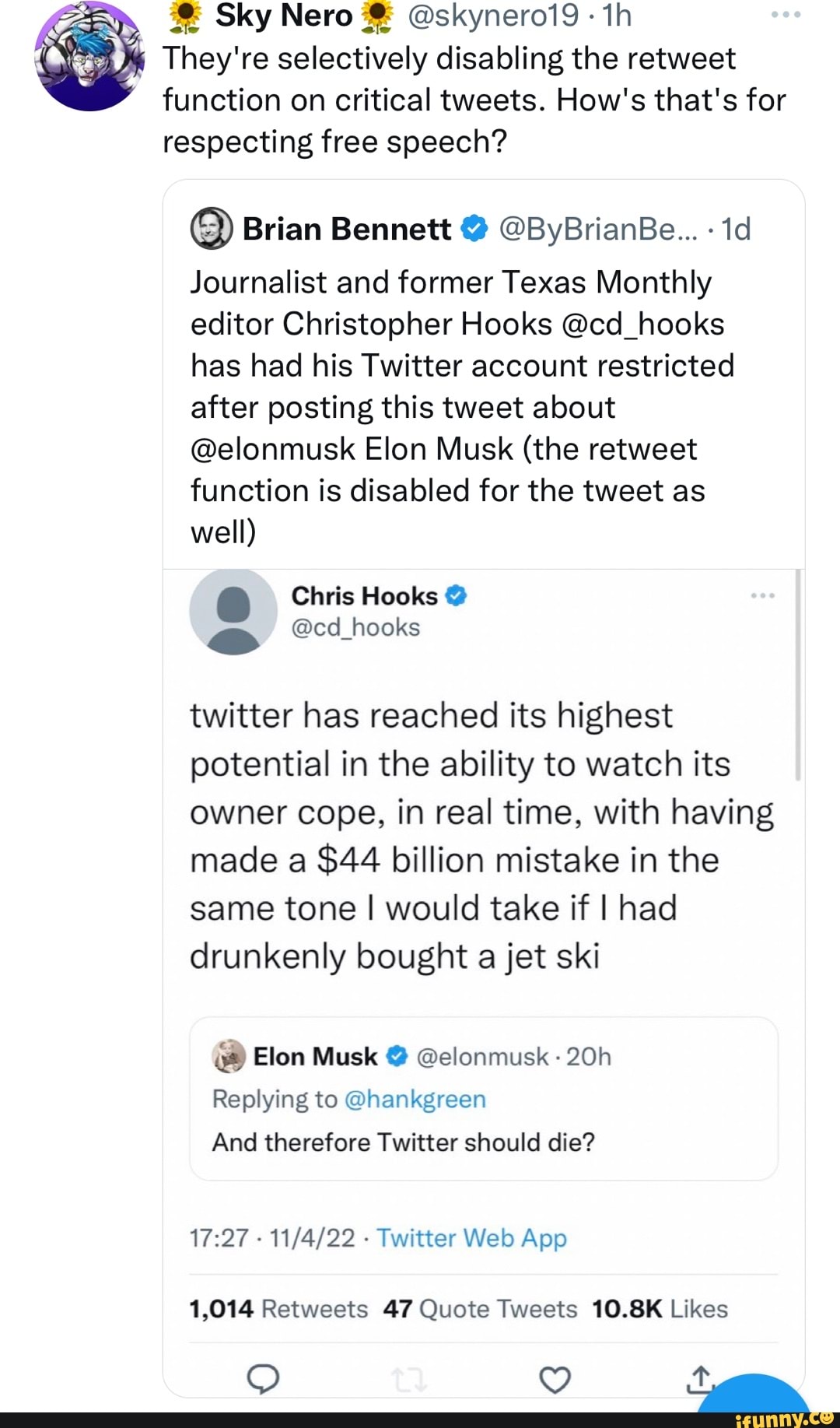Like the Chris Hooks tweet
Viewport: 840px width, 1428px height.
(x=555, y=1379)
